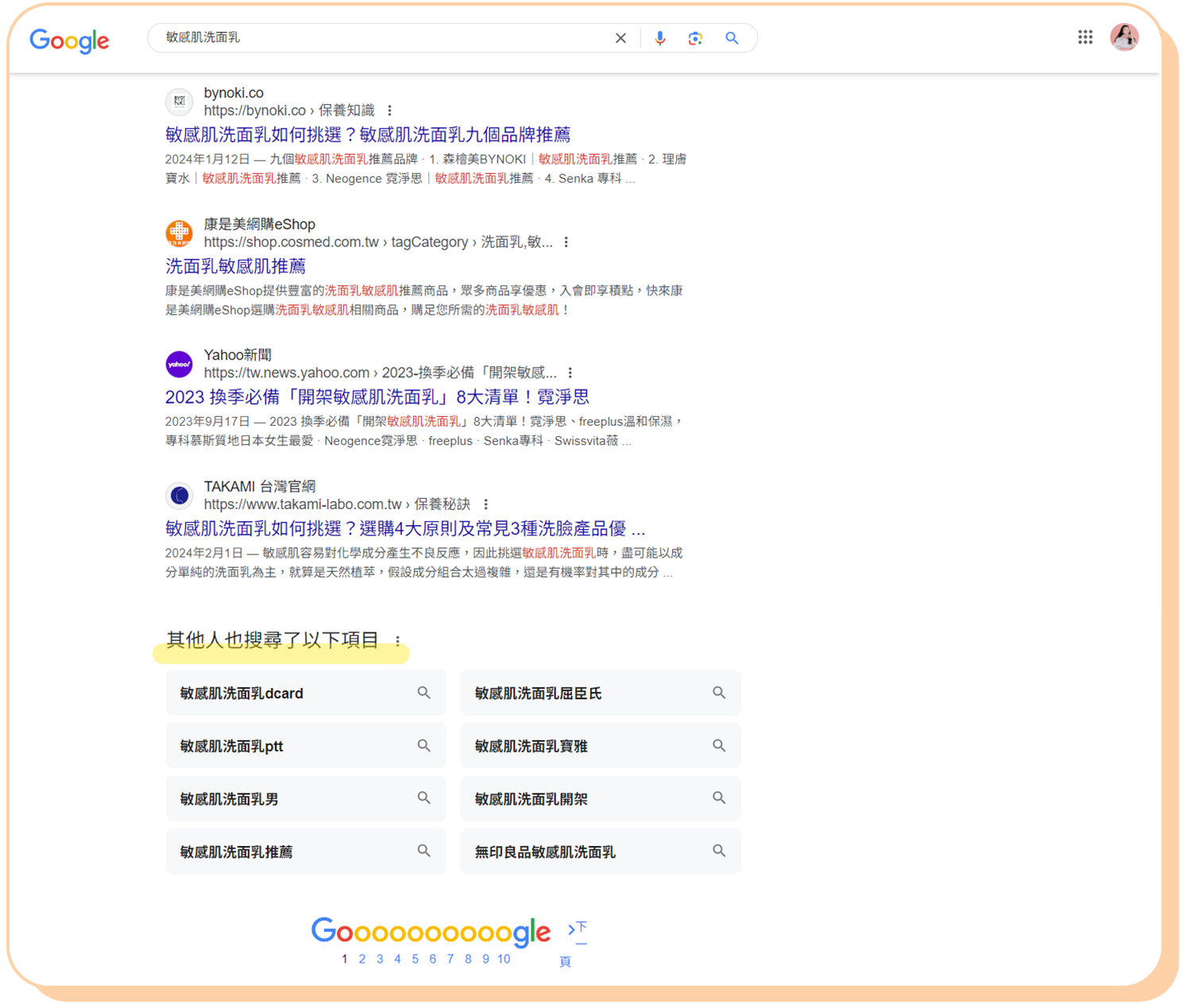Open three-dot menu for TAKAMI result
The image size is (1183, 1008).
[486, 504]
